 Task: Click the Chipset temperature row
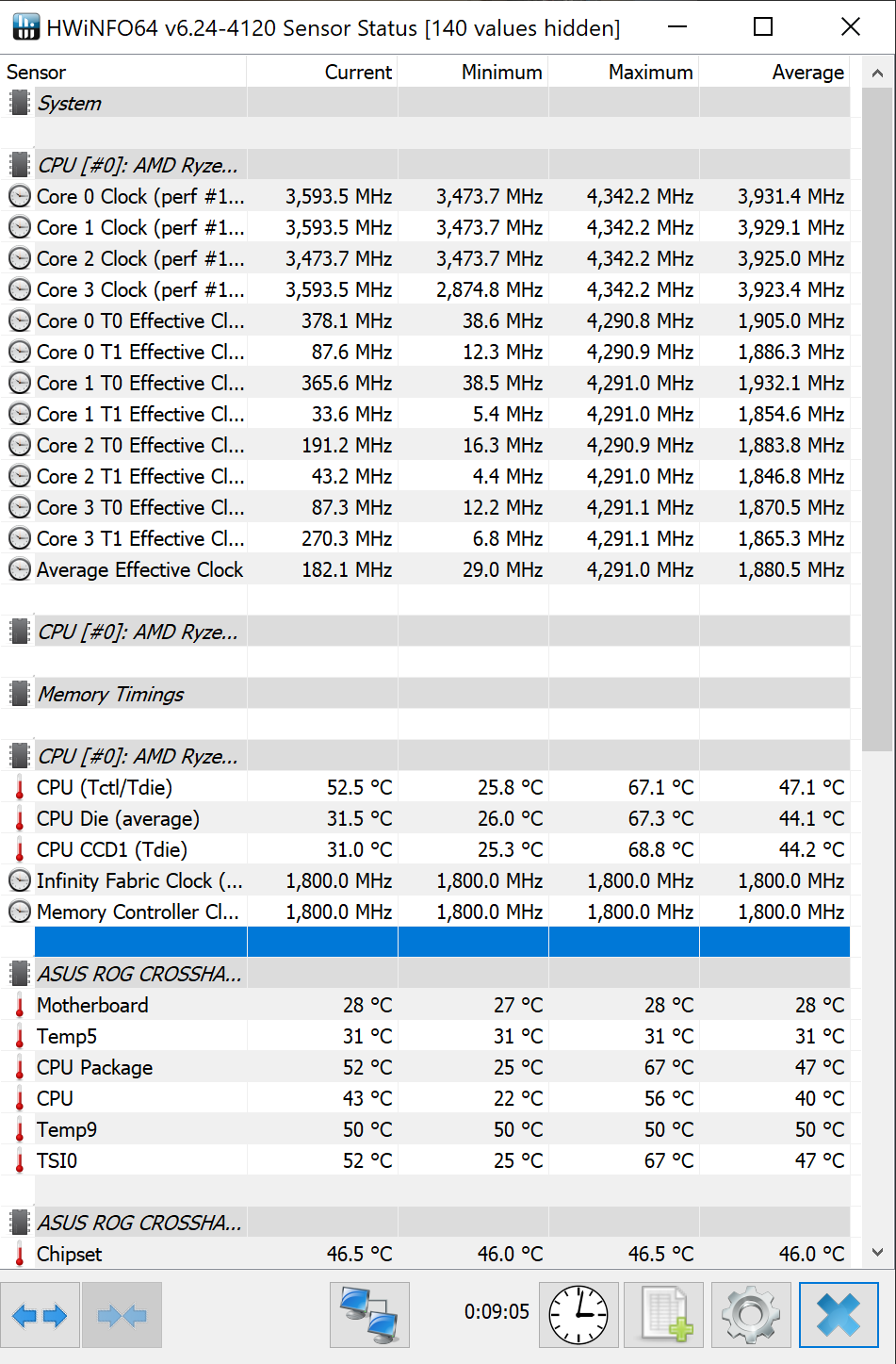70,1255
